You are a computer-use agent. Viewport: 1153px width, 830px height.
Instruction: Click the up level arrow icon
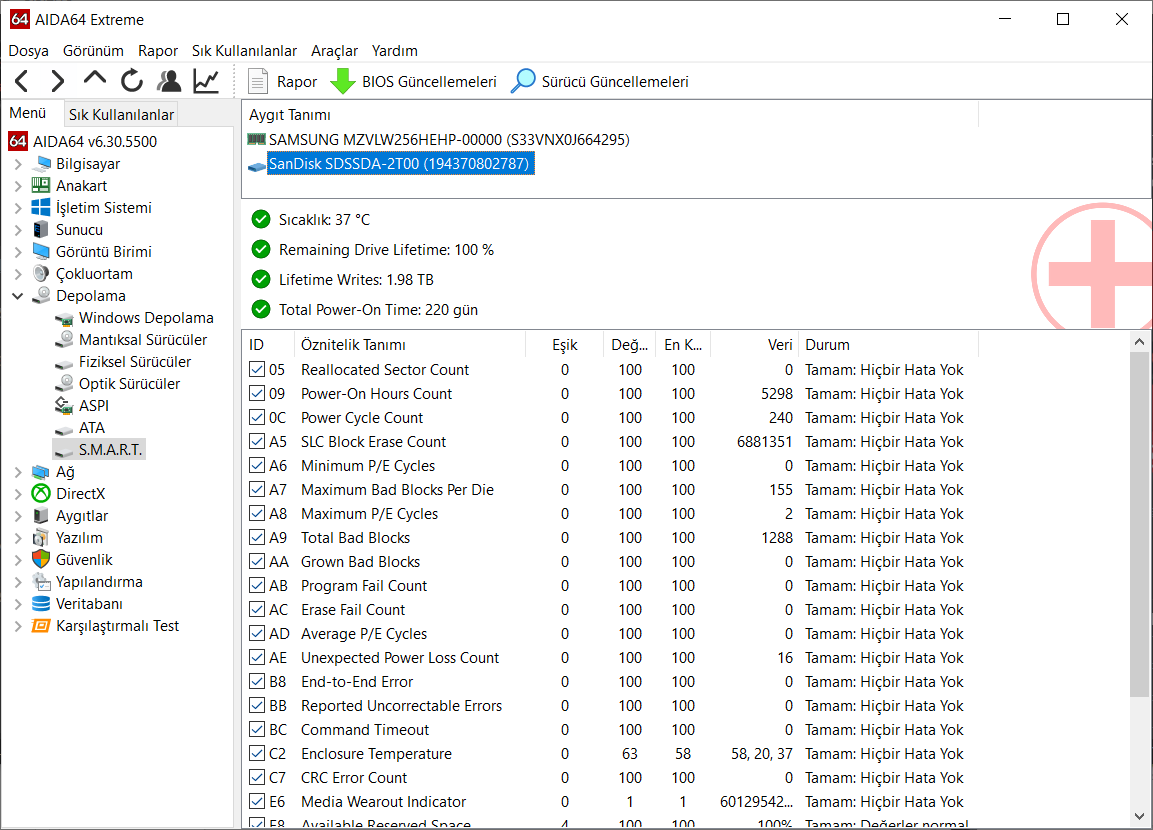pos(95,80)
